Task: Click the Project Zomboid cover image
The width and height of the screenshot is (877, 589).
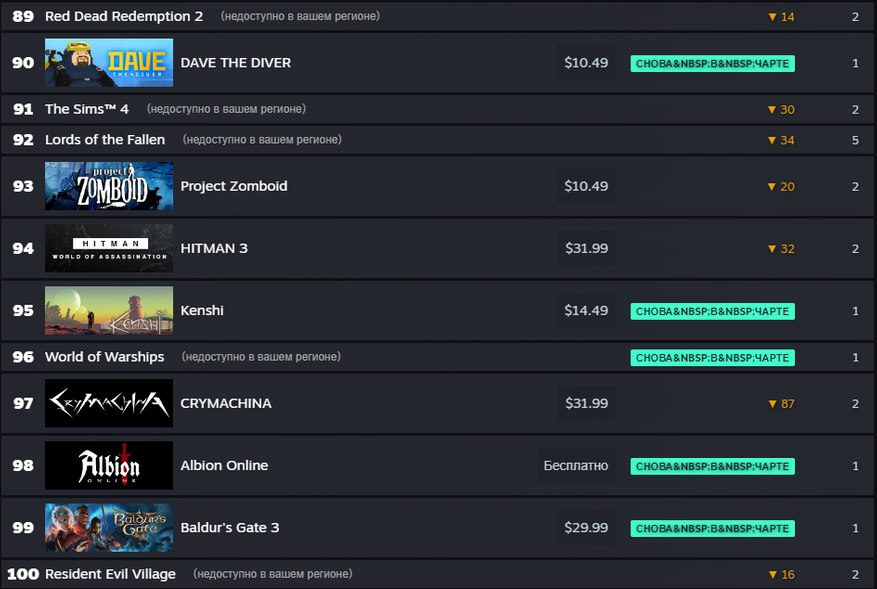Action: pos(108,187)
